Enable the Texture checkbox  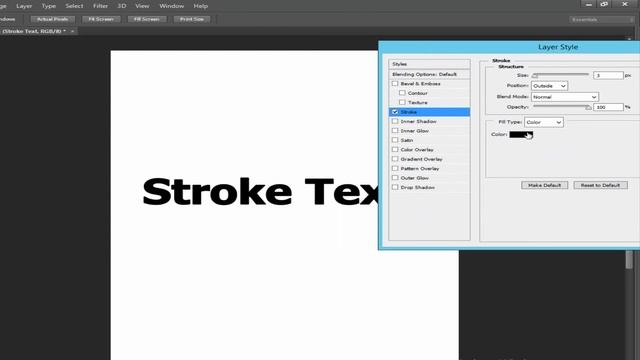[x=402, y=102]
